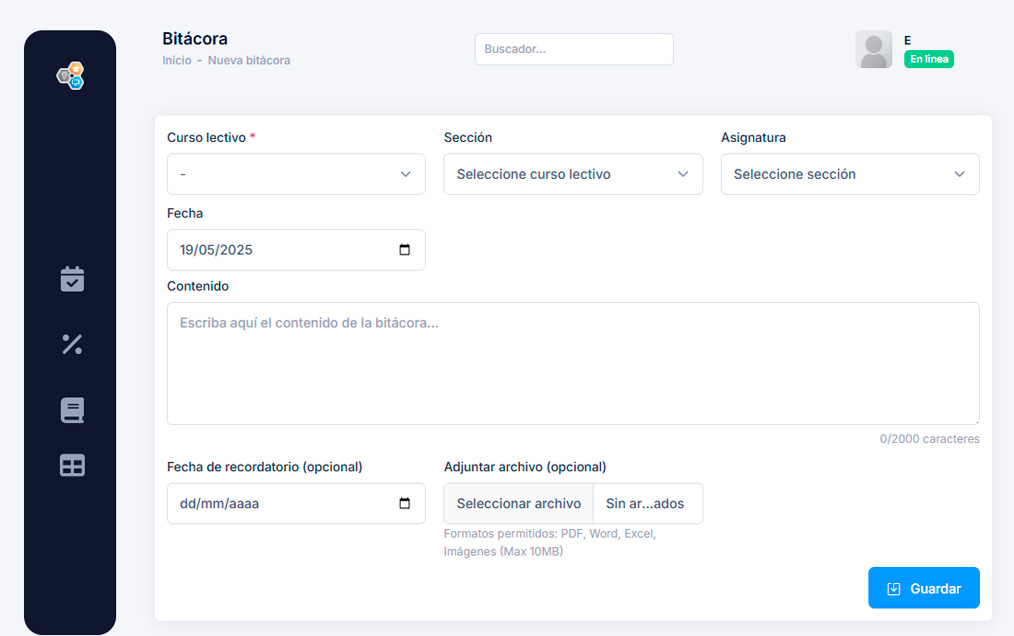
Task: Open the book icon in sidebar
Action: coord(72,410)
